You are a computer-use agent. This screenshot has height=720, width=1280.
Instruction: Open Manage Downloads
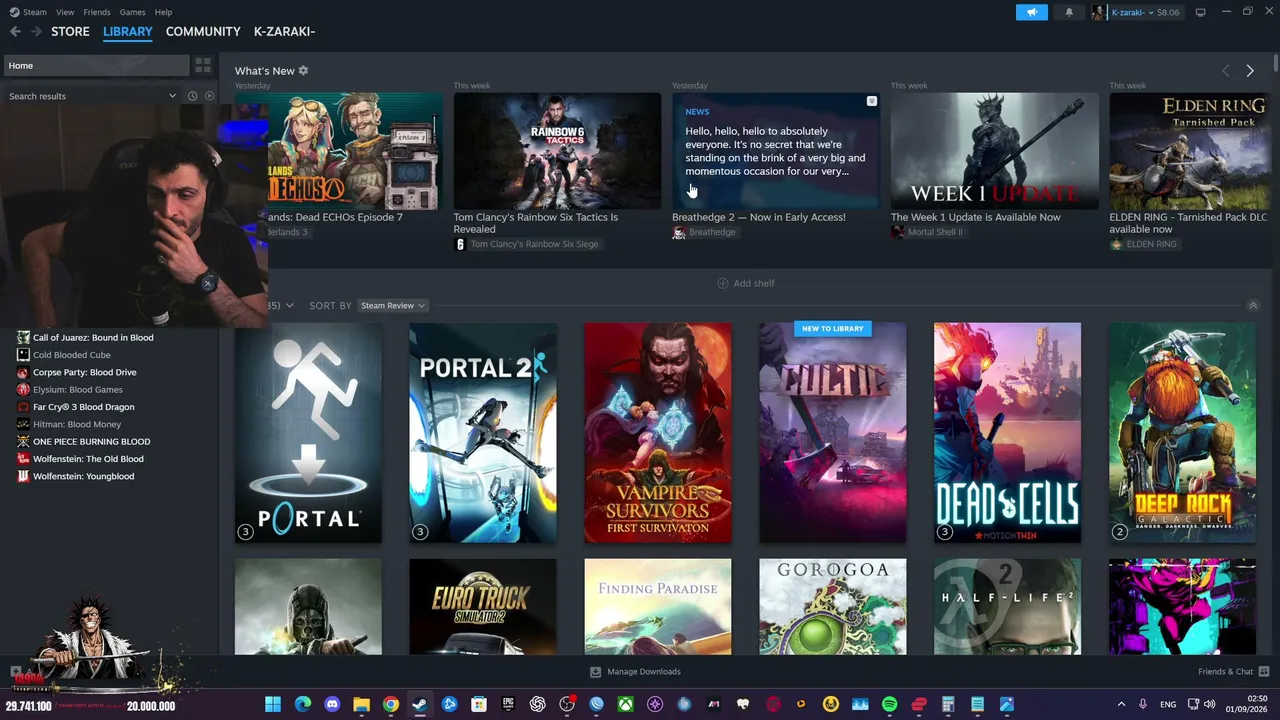click(635, 672)
